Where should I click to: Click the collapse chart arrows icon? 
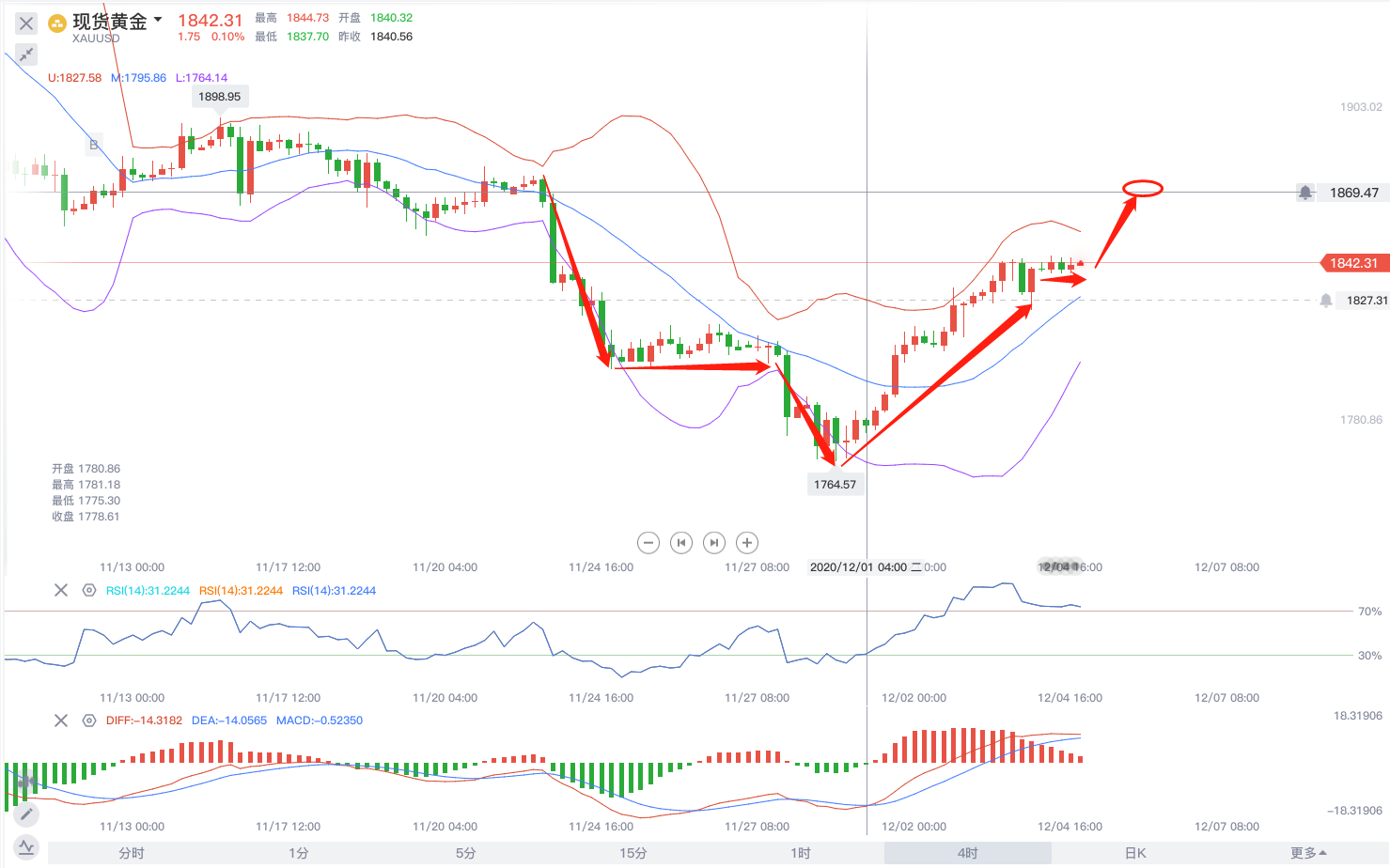(x=26, y=54)
